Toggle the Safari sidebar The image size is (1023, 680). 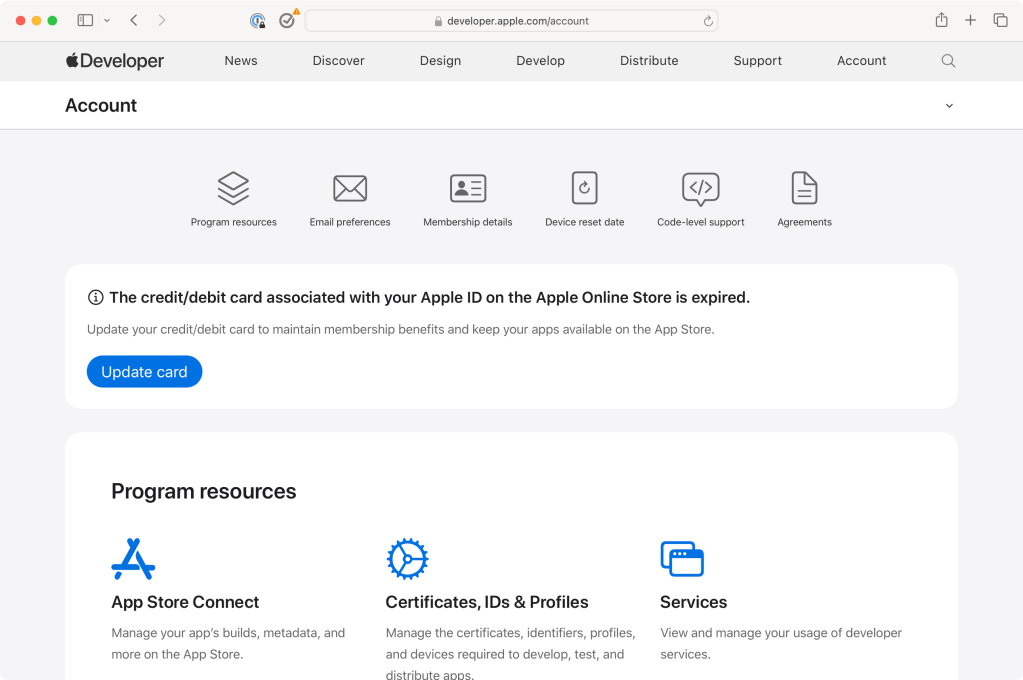pos(85,20)
